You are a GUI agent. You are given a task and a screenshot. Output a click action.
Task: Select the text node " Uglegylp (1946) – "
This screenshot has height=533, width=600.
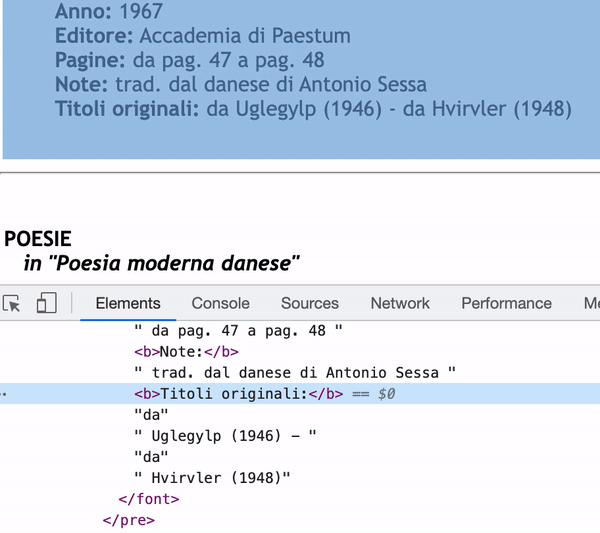225,435
